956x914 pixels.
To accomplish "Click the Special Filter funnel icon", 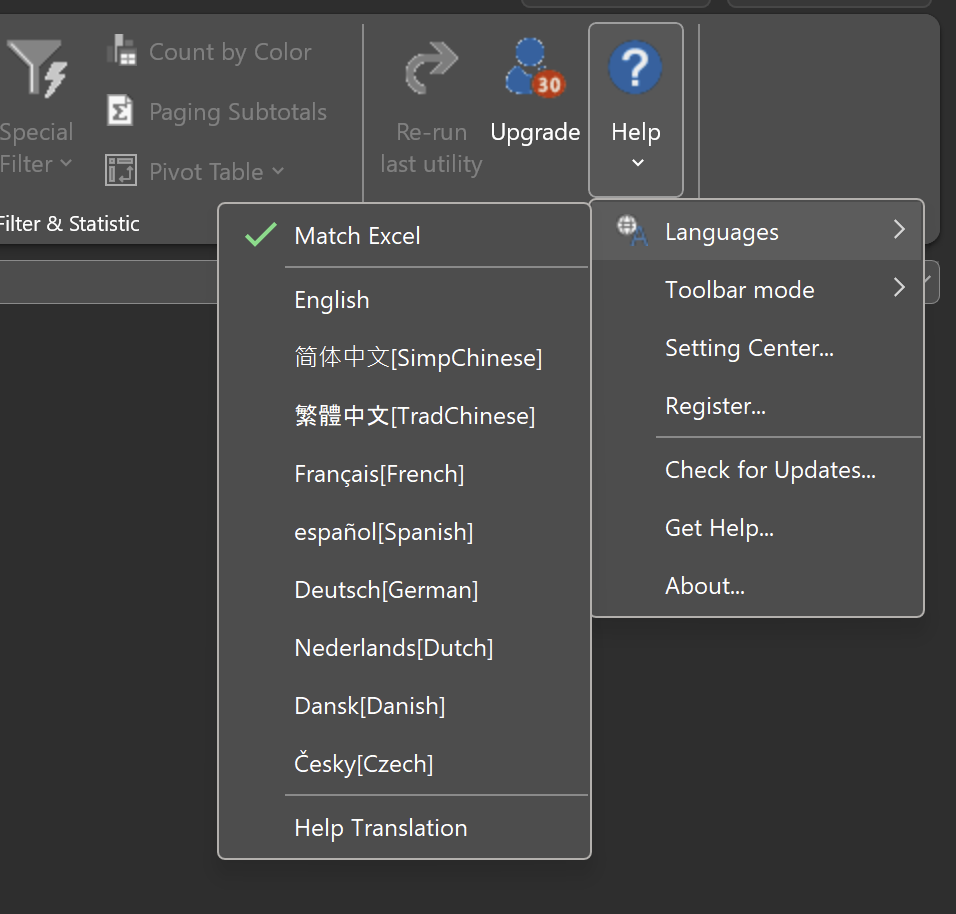I will click(x=38, y=68).
